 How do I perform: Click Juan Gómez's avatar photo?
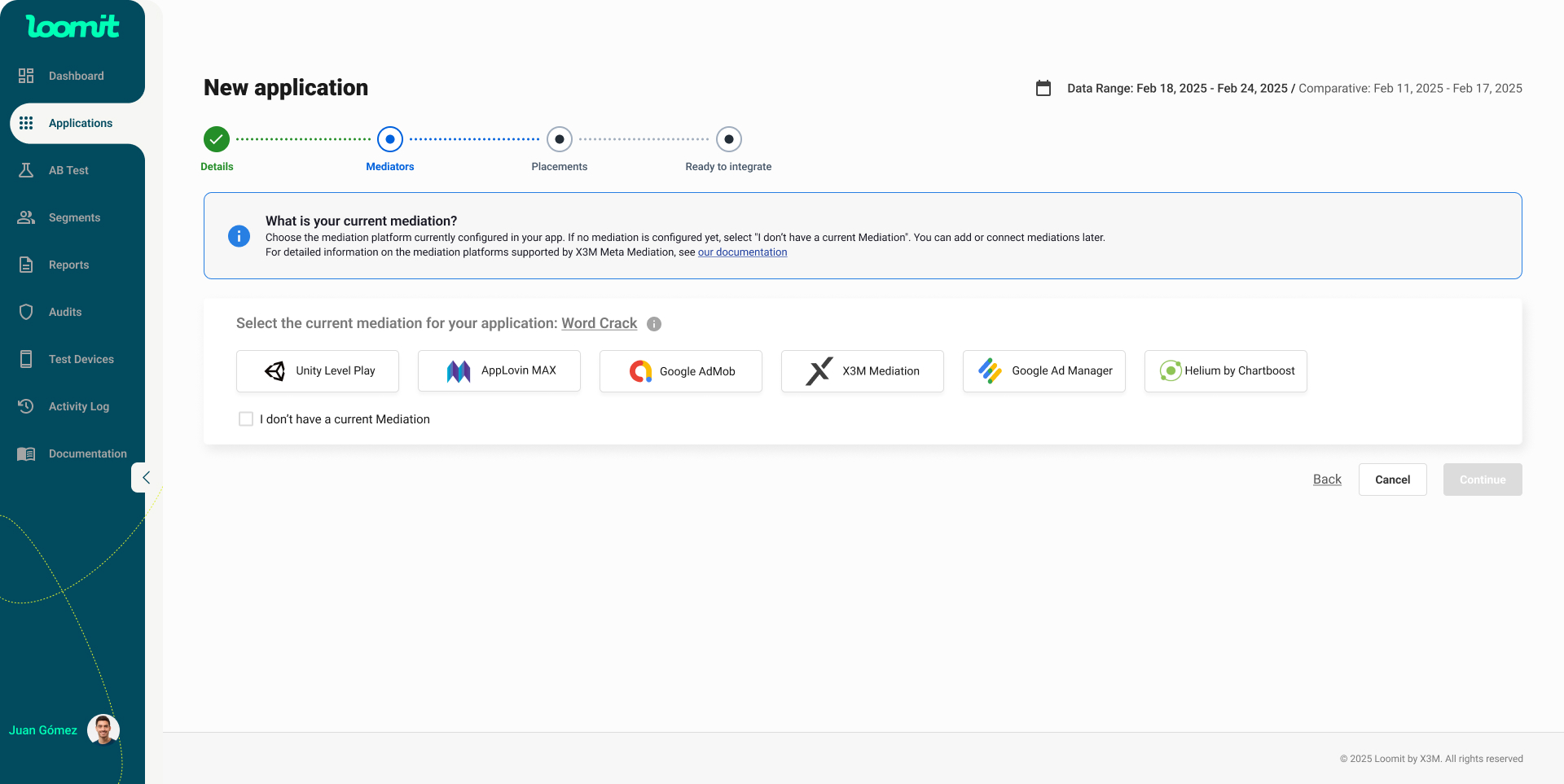tap(103, 729)
